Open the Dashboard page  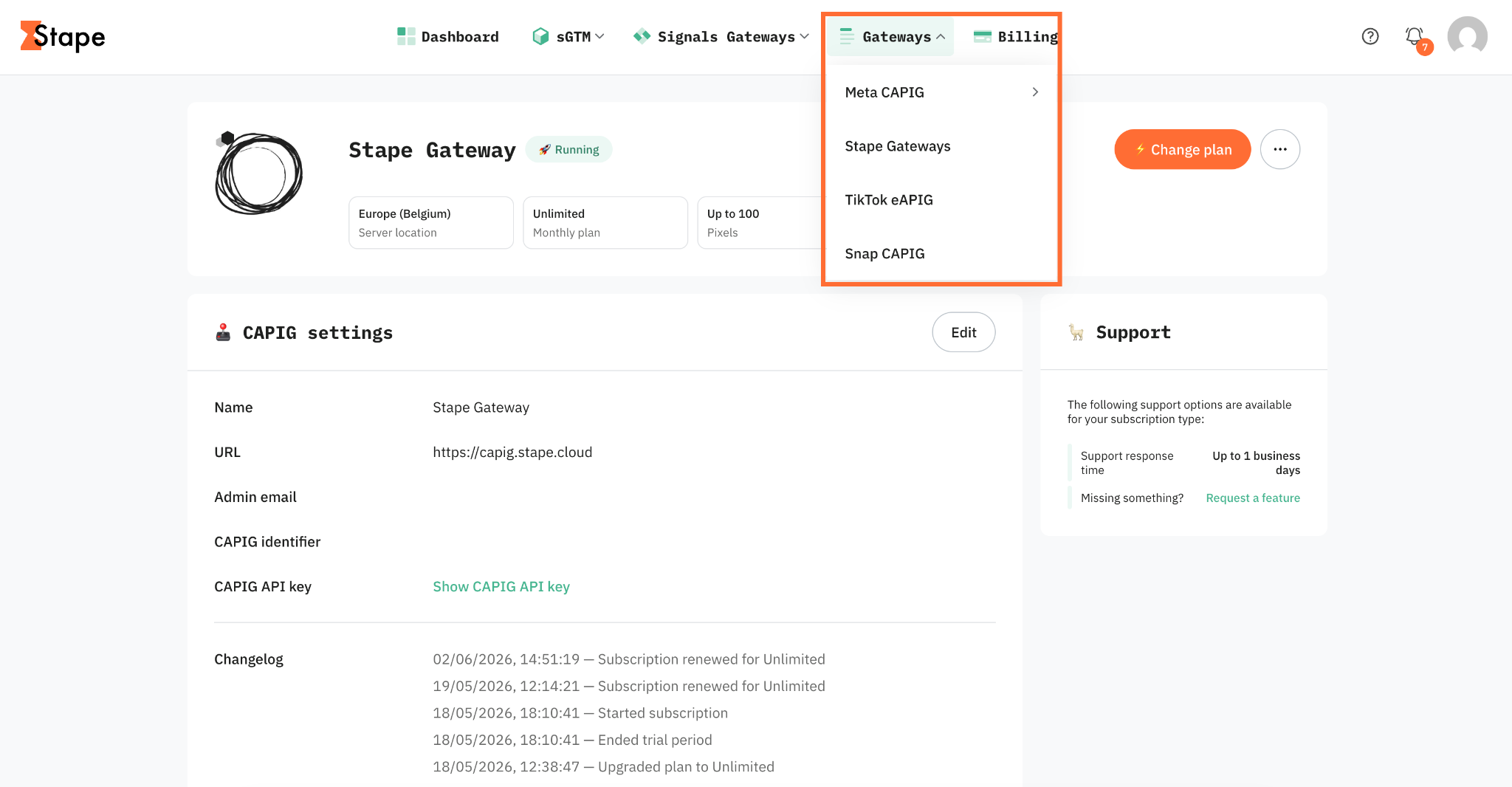pos(448,37)
